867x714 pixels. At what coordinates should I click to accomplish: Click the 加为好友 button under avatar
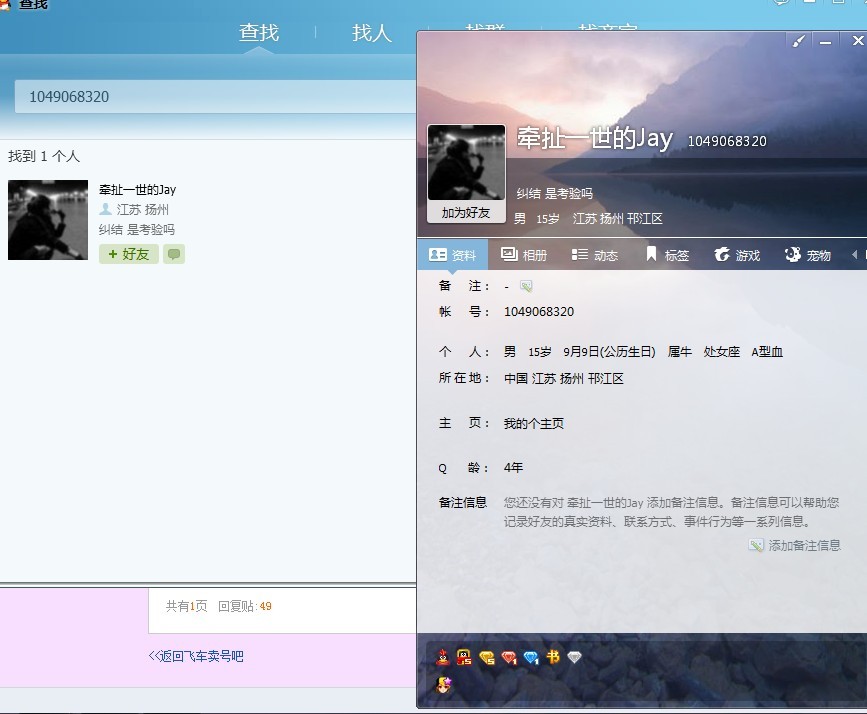(x=466, y=213)
